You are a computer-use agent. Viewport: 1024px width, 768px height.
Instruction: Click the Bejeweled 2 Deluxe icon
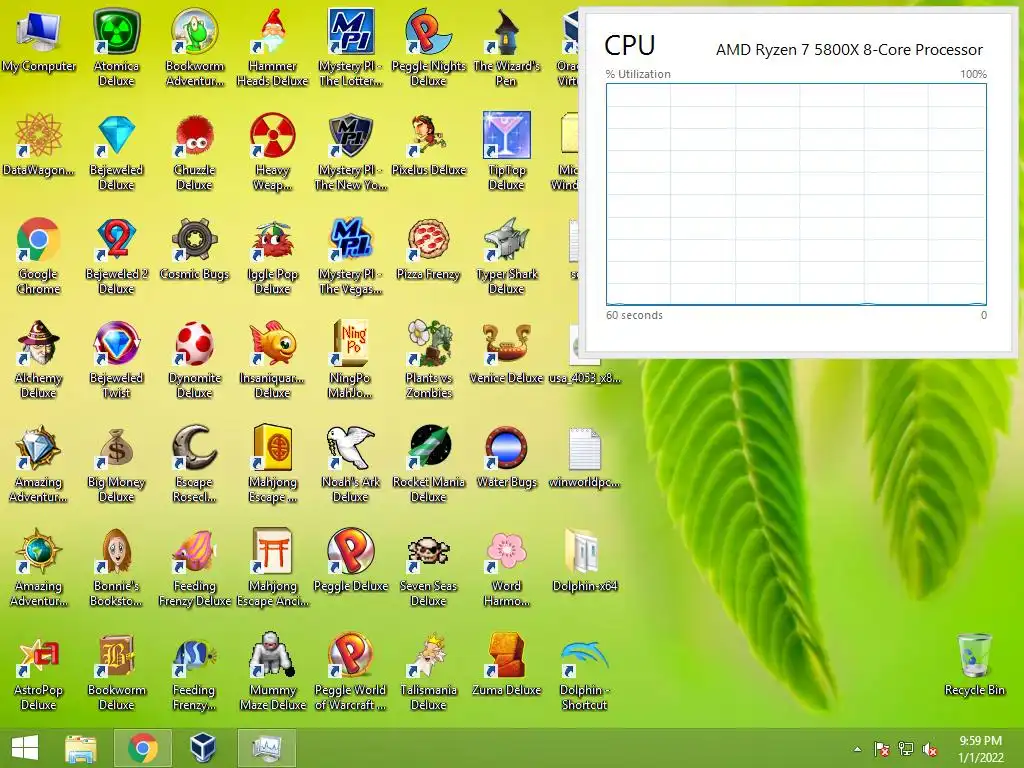pos(116,240)
